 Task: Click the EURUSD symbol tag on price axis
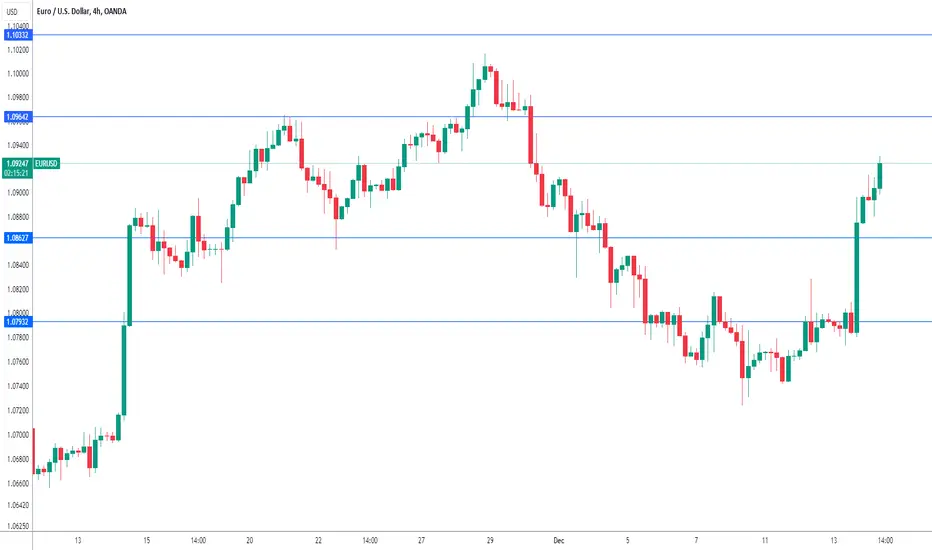click(x=46, y=164)
